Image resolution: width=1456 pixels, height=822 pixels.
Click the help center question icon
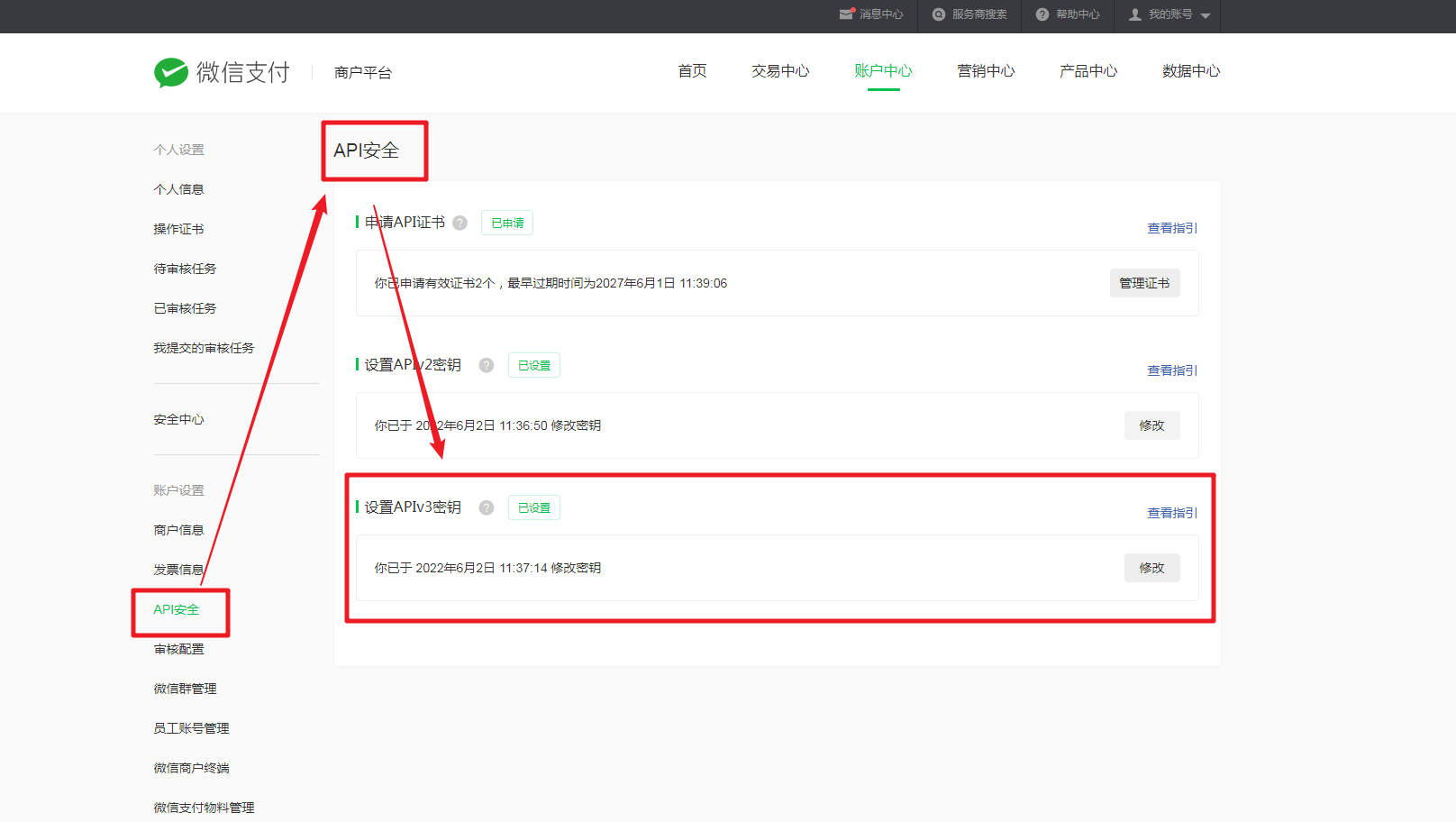coord(1042,14)
